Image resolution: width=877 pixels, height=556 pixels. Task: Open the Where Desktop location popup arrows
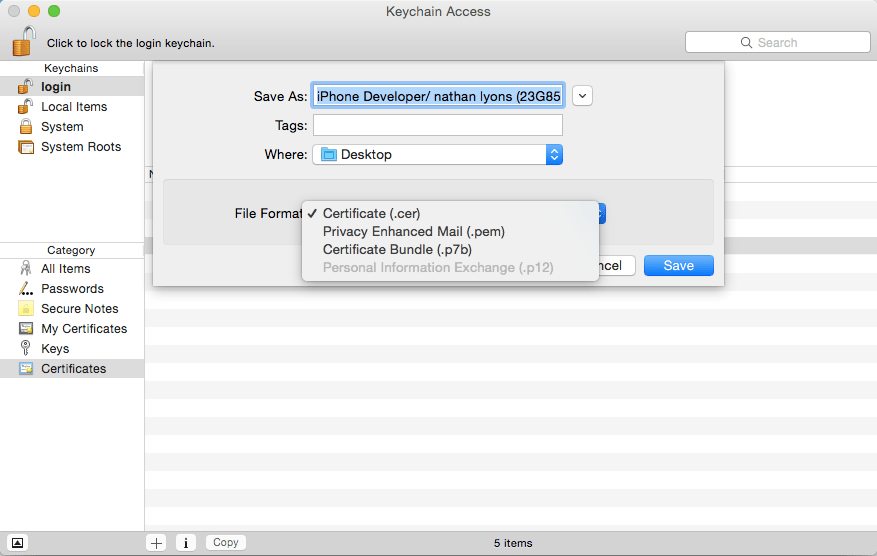coord(554,154)
